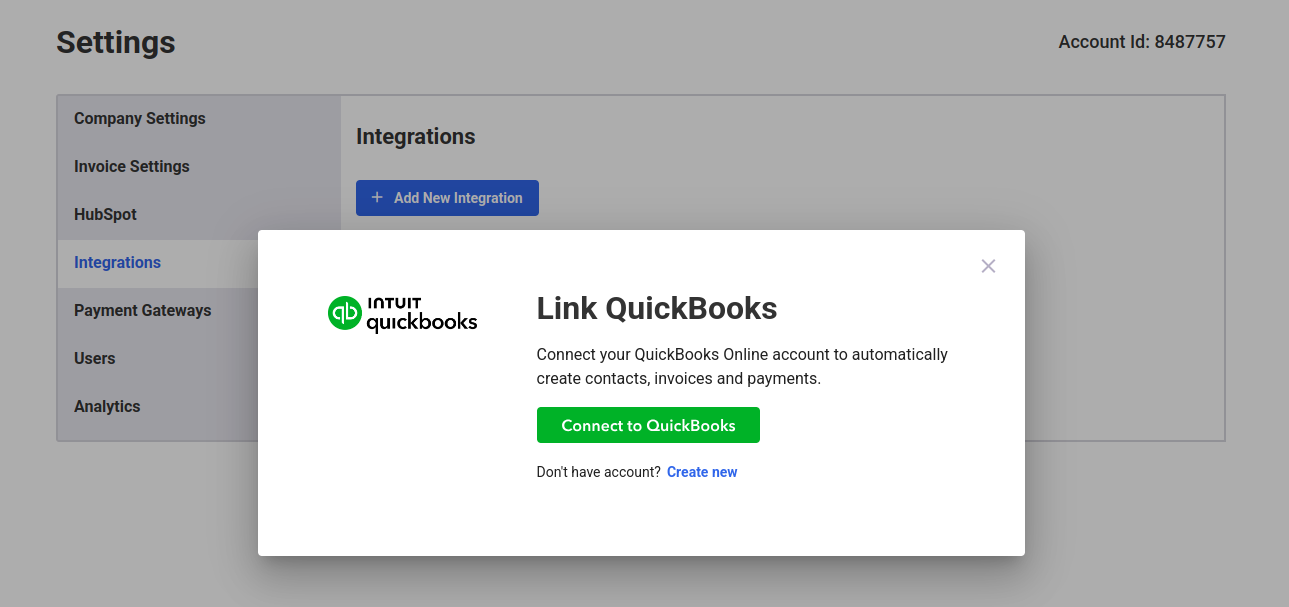Open the Create new account link
The image size is (1289, 607).
[702, 472]
